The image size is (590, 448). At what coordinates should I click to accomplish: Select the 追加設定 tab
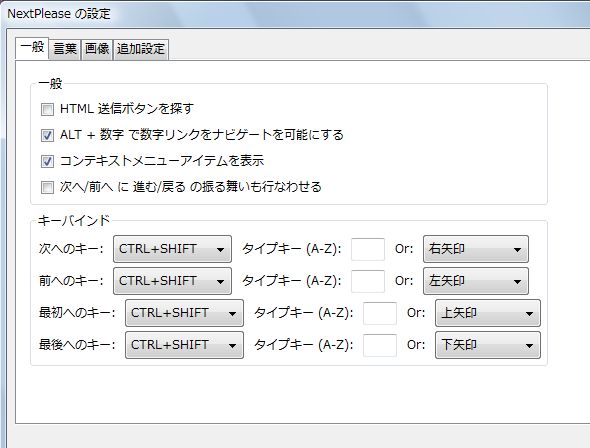(141, 49)
